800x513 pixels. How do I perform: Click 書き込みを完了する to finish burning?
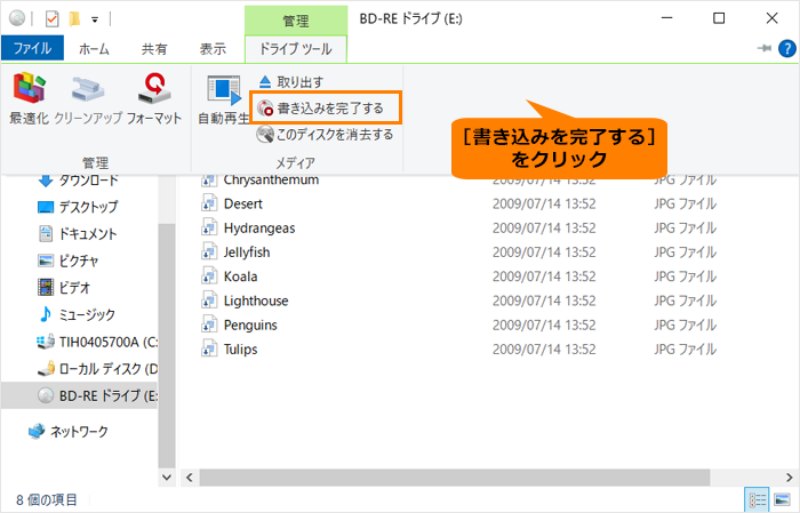[x=325, y=108]
